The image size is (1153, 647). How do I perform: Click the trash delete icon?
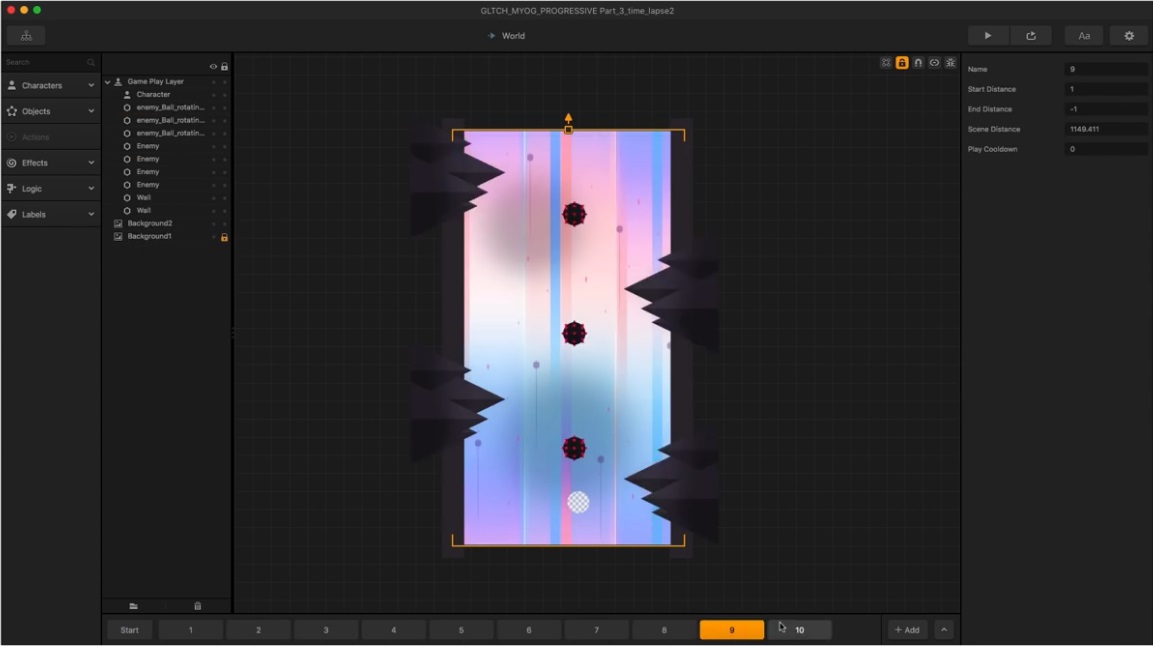coord(197,606)
